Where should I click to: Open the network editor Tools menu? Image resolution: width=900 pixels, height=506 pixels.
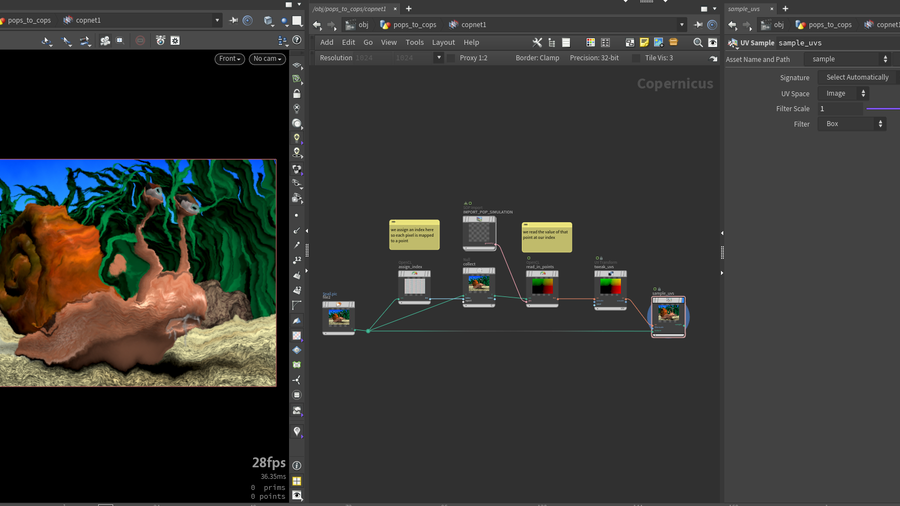point(414,43)
